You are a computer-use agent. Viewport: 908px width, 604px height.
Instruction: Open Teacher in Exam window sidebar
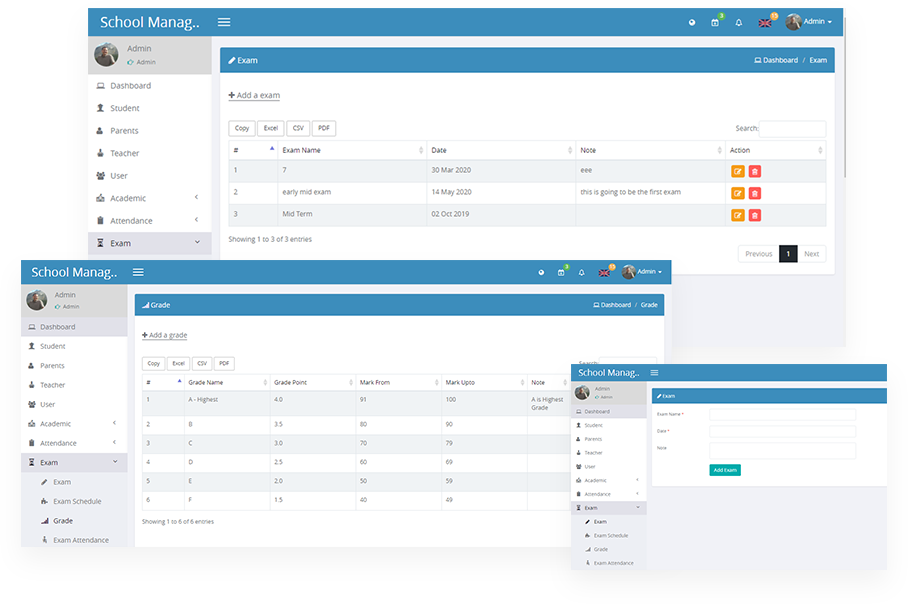click(149, 153)
